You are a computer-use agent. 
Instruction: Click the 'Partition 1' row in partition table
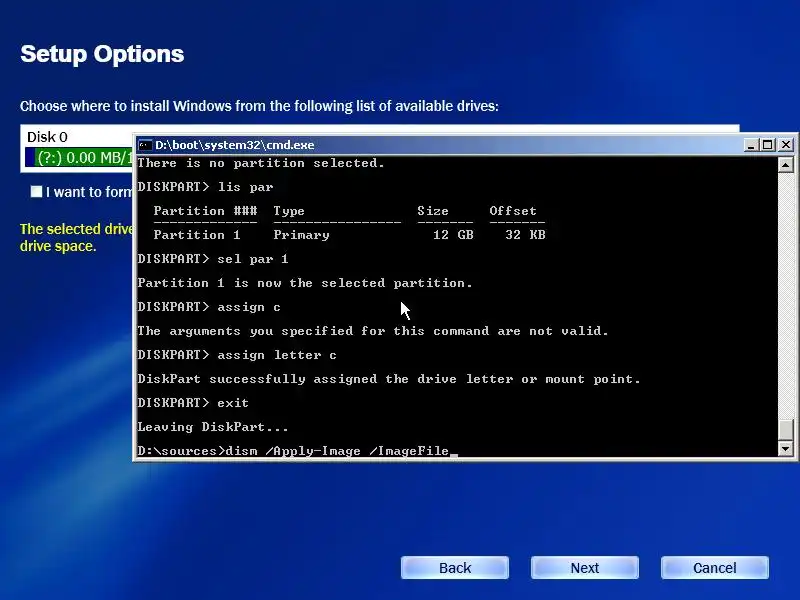pyautogui.click(x=349, y=235)
